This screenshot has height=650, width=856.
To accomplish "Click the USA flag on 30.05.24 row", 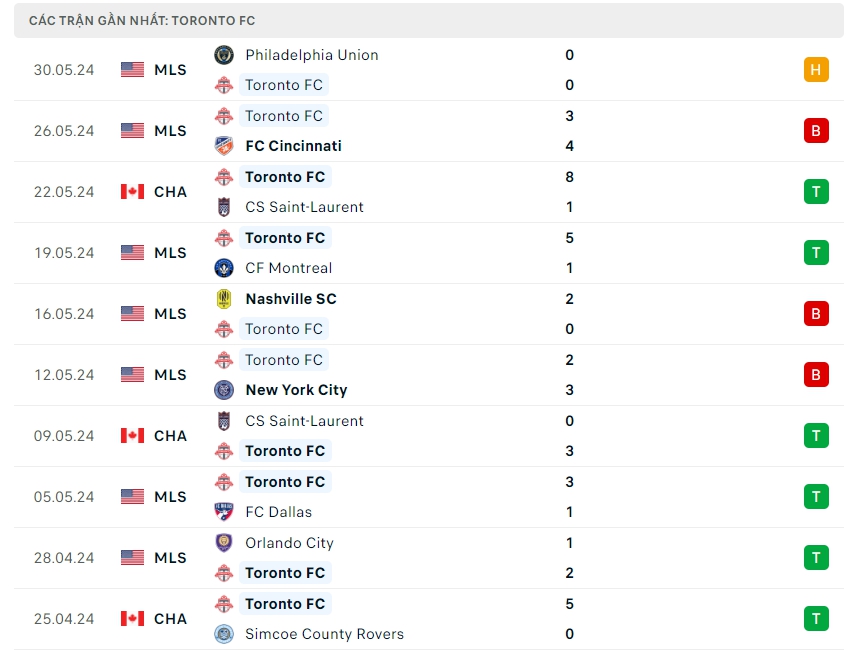I will (x=132, y=70).
